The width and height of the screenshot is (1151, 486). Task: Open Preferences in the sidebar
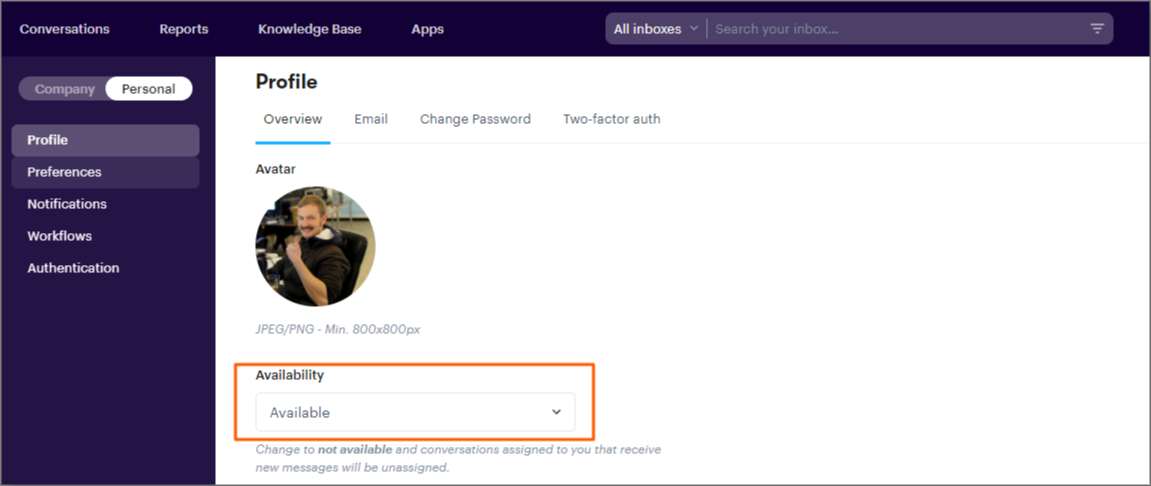tap(65, 172)
